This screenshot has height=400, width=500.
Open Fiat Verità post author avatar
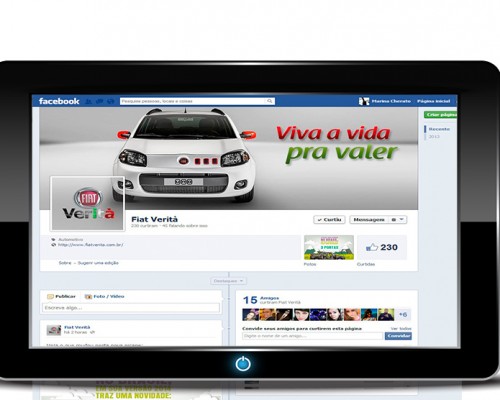click(54, 330)
